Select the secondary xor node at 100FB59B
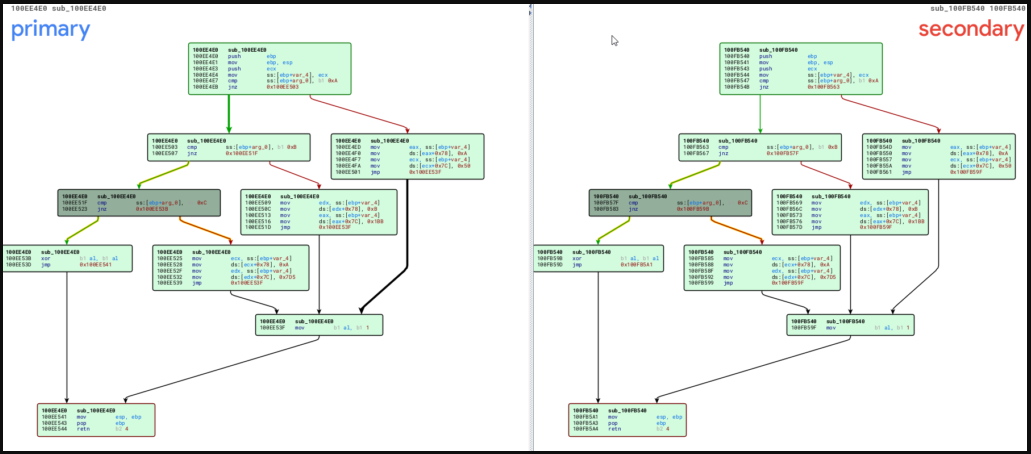Viewport: 1031px width, 454px height. [x=598, y=259]
